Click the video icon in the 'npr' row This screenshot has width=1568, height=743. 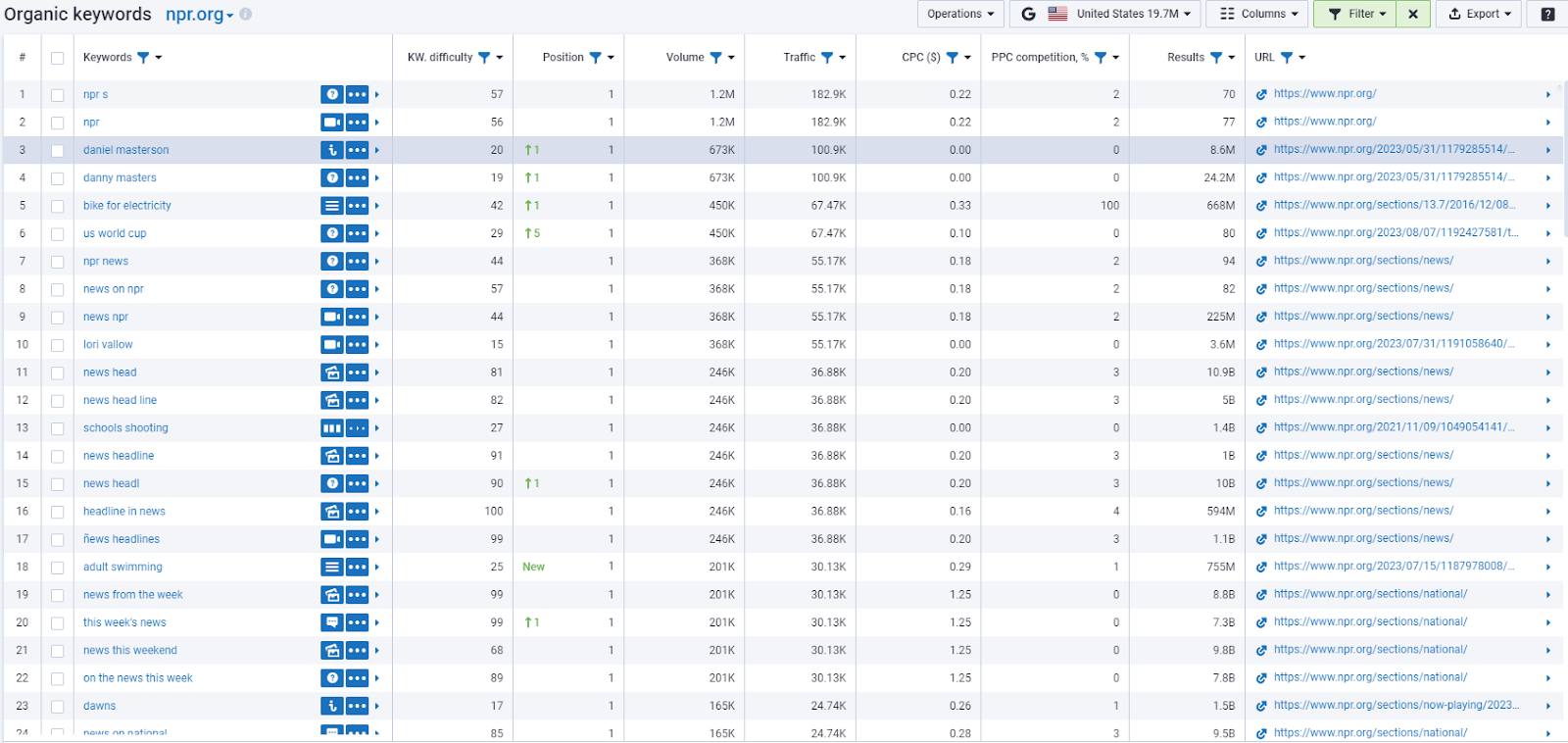(332, 123)
